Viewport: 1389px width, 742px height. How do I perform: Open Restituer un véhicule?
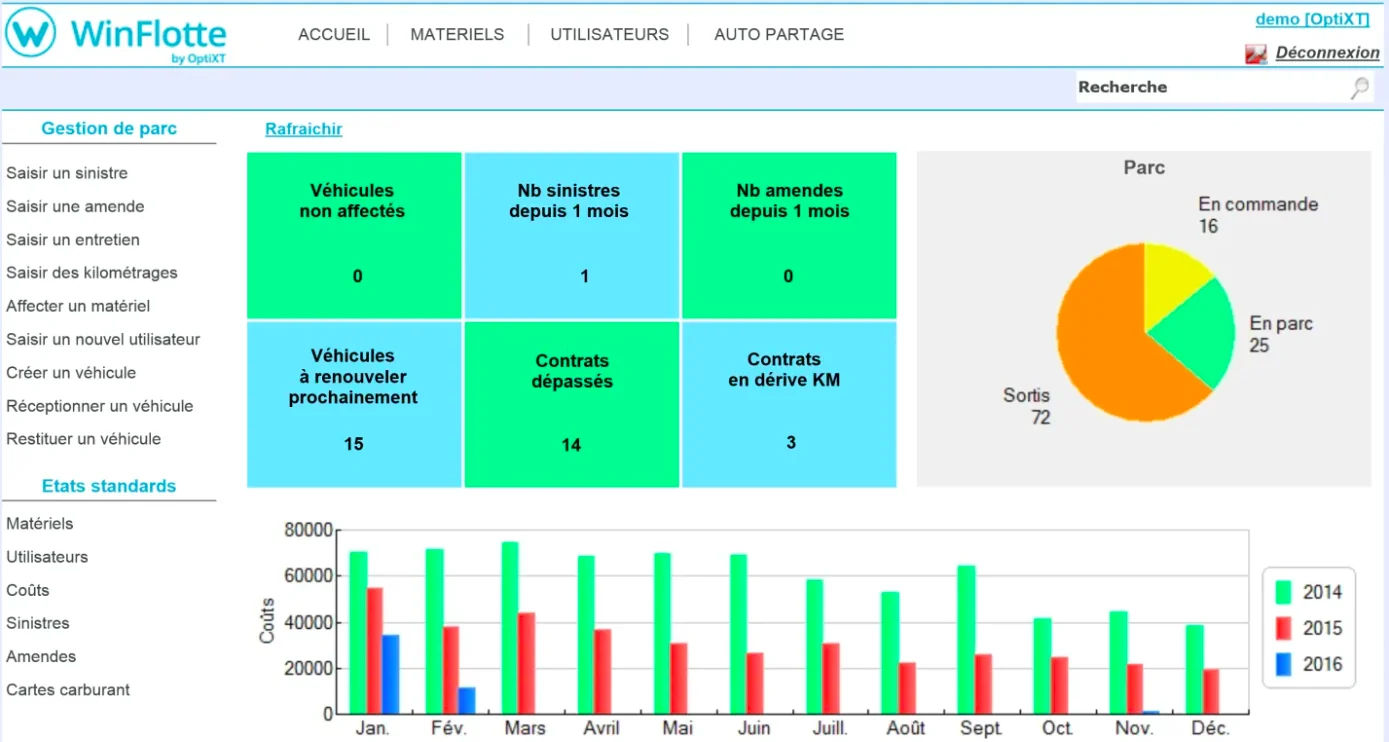(83, 439)
